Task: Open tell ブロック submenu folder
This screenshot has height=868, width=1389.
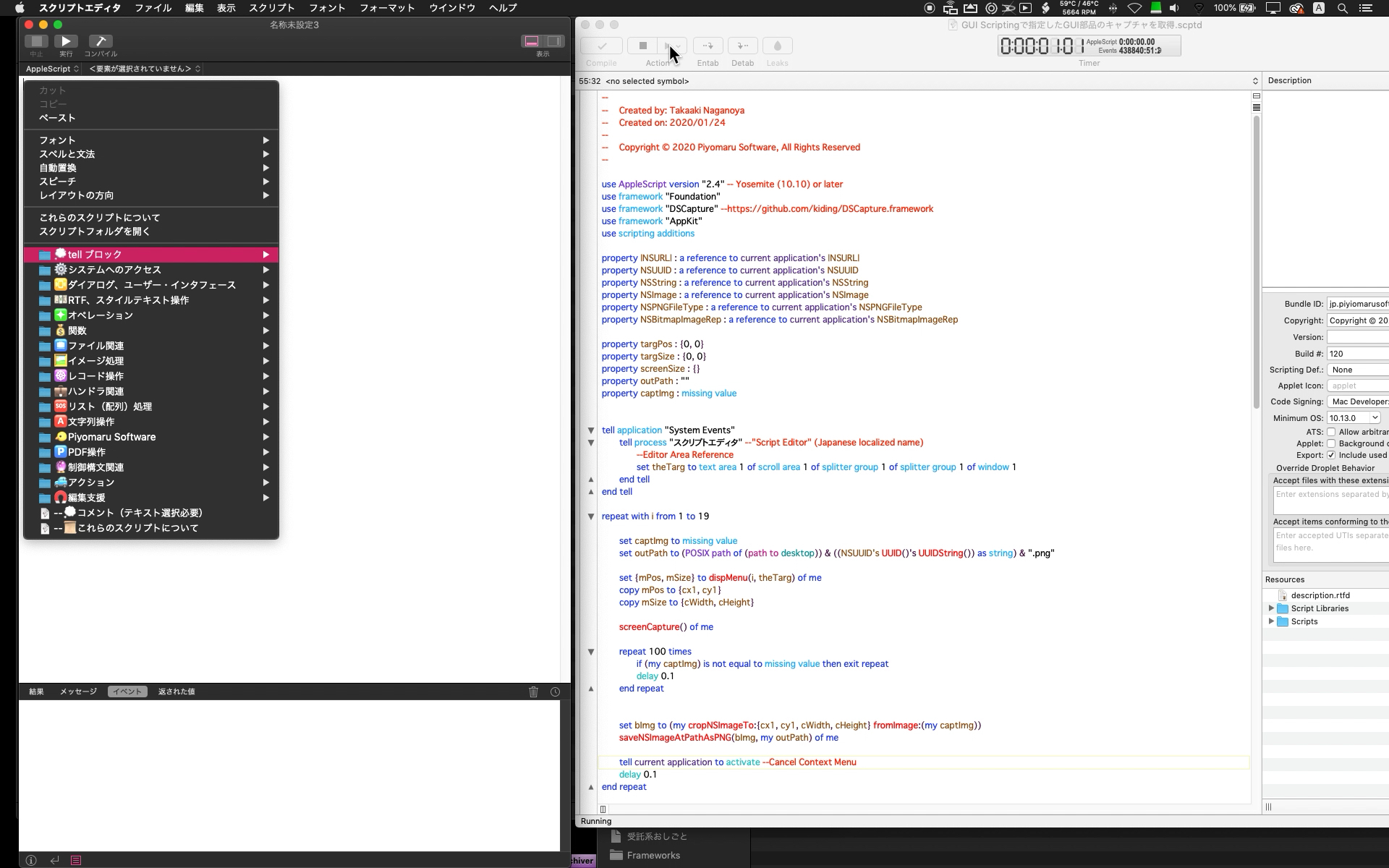Action: click(151, 255)
